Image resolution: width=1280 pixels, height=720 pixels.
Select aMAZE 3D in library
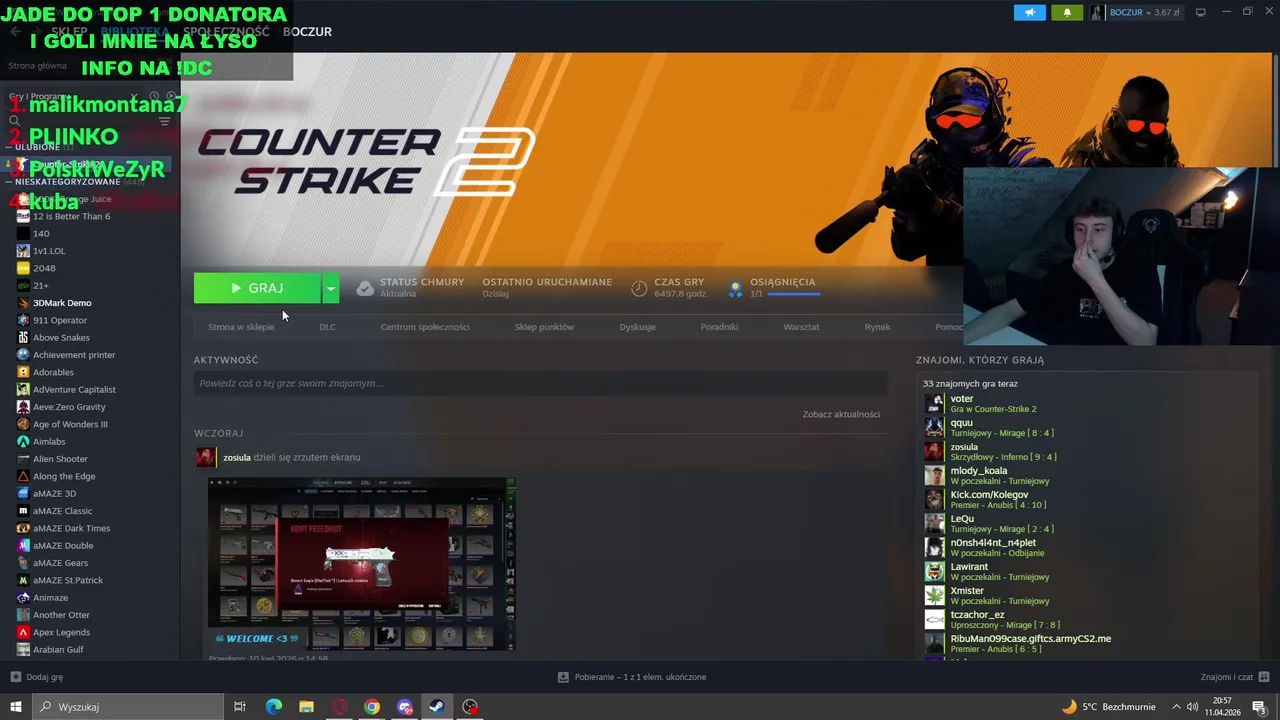[x=54, y=494]
